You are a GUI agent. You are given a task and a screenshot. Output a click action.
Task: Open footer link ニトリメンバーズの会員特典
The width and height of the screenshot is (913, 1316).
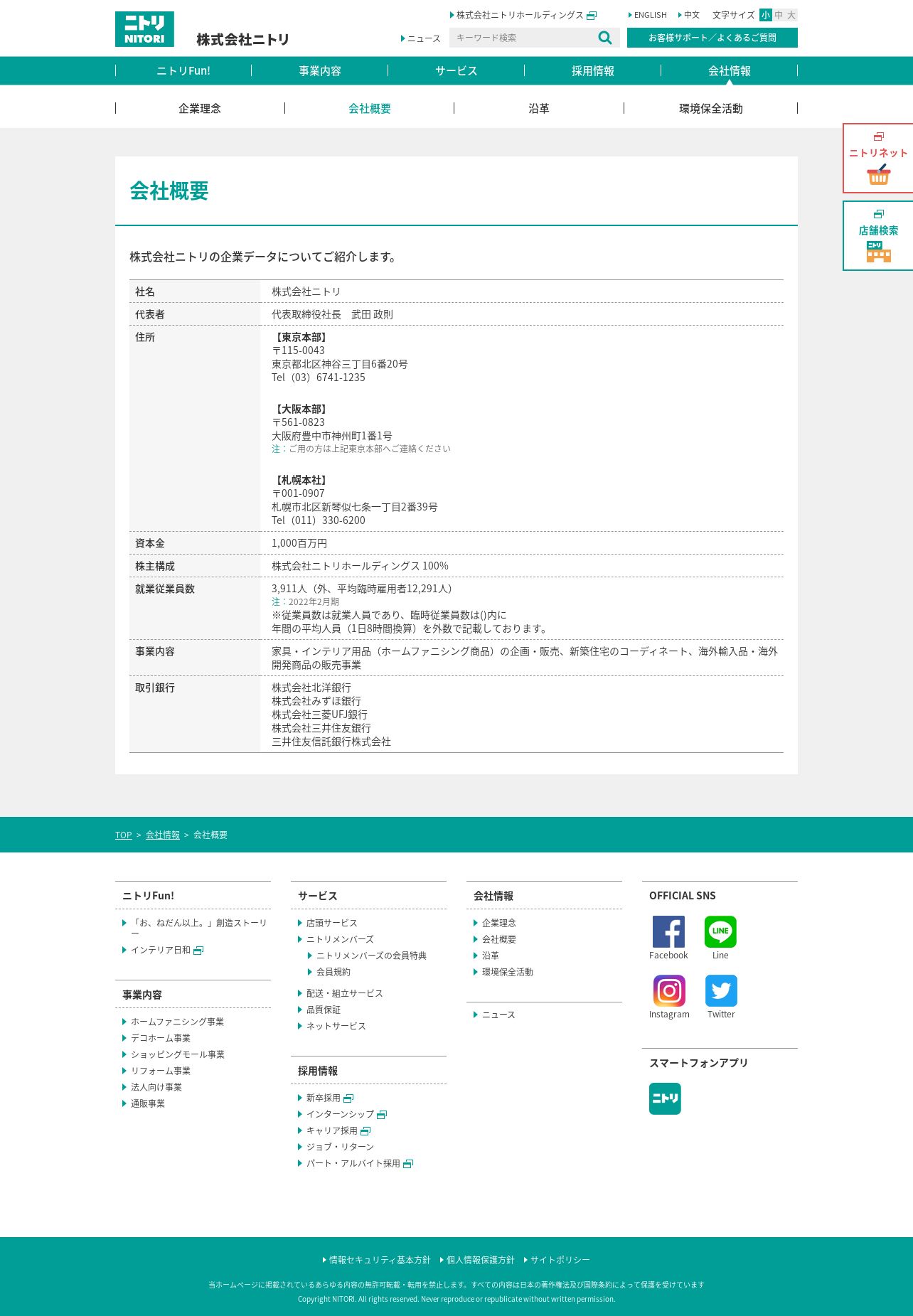pyautogui.click(x=371, y=956)
